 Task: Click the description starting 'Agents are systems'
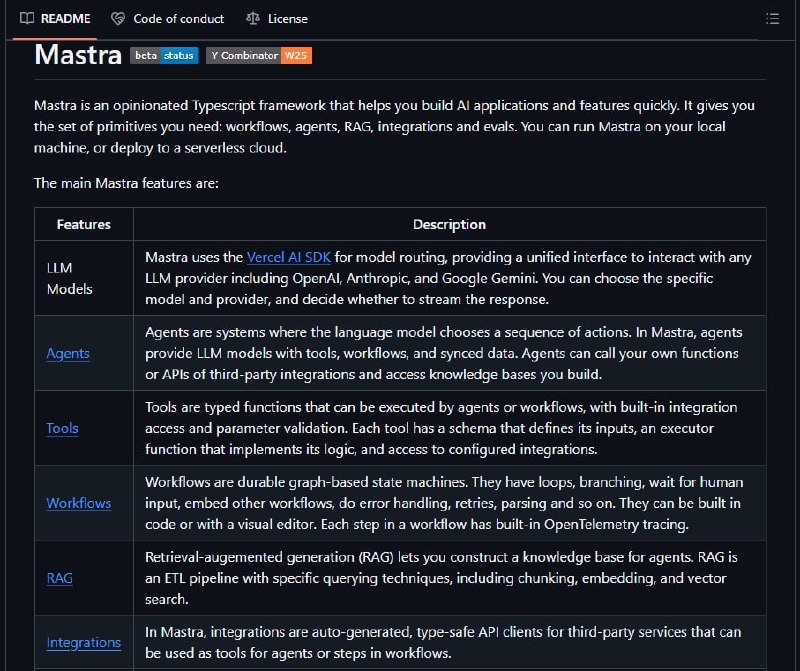tap(444, 353)
